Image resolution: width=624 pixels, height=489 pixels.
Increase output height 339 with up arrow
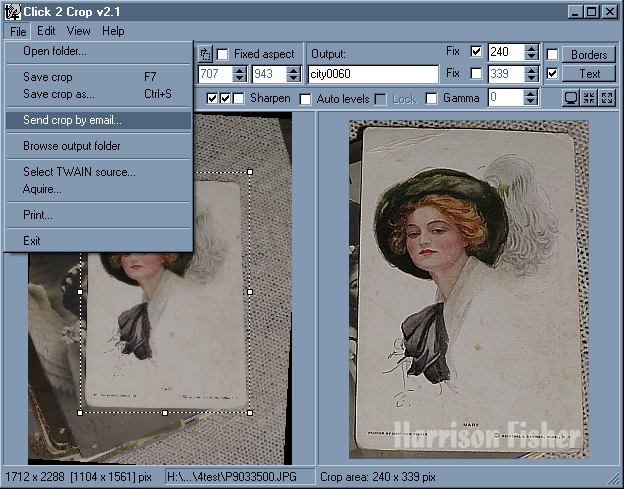click(x=531, y=70)
